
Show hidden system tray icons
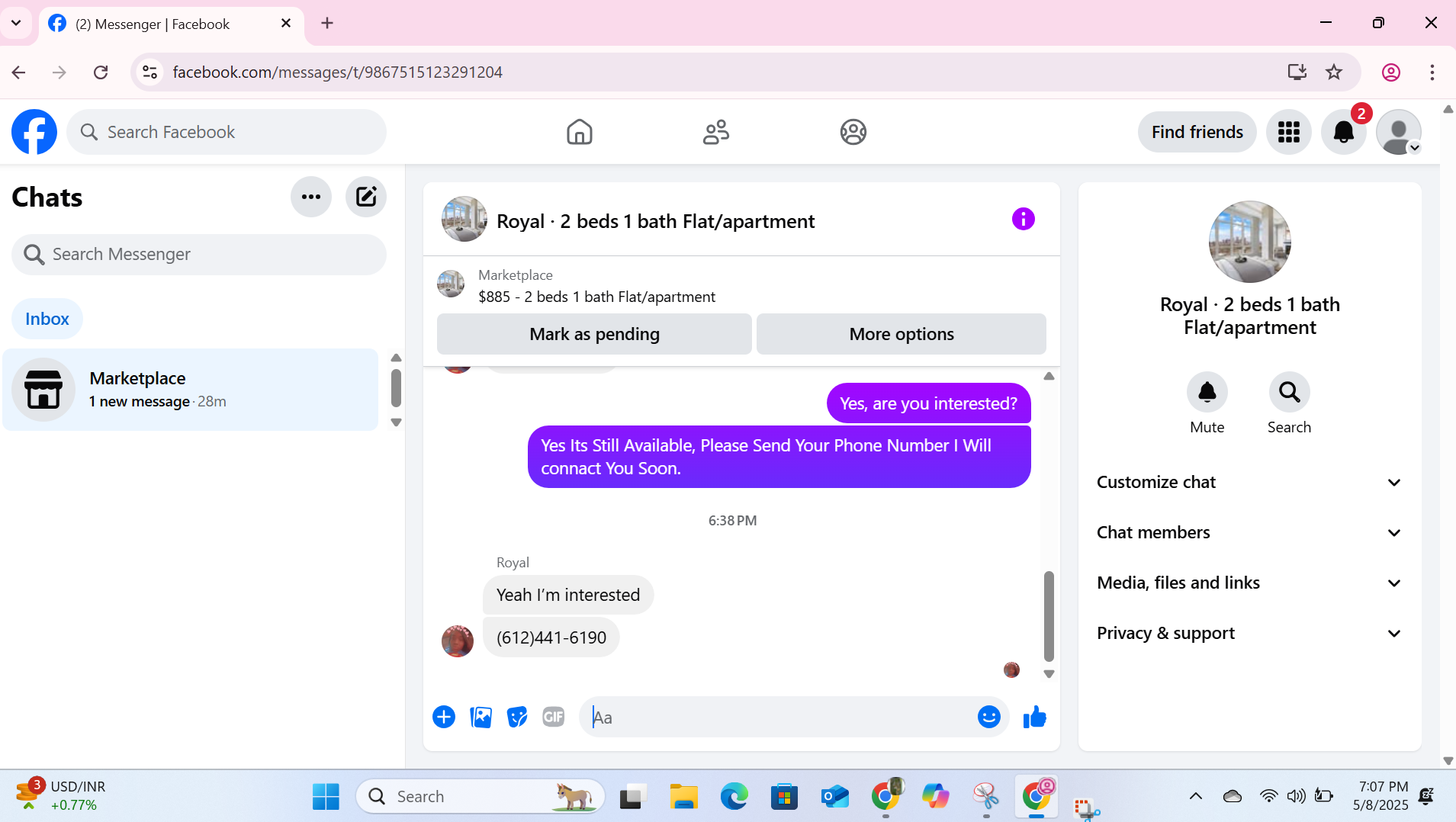coord(1196,796)
